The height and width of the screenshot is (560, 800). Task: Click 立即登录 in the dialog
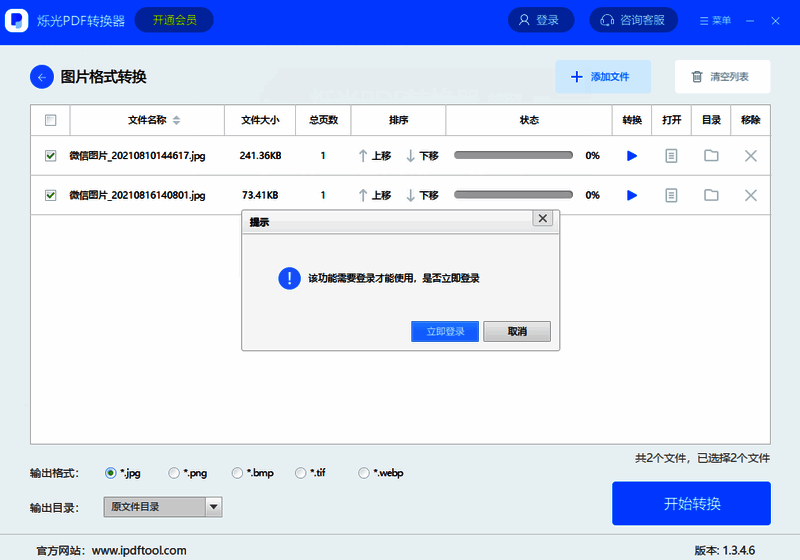click(x=445, y=332)
